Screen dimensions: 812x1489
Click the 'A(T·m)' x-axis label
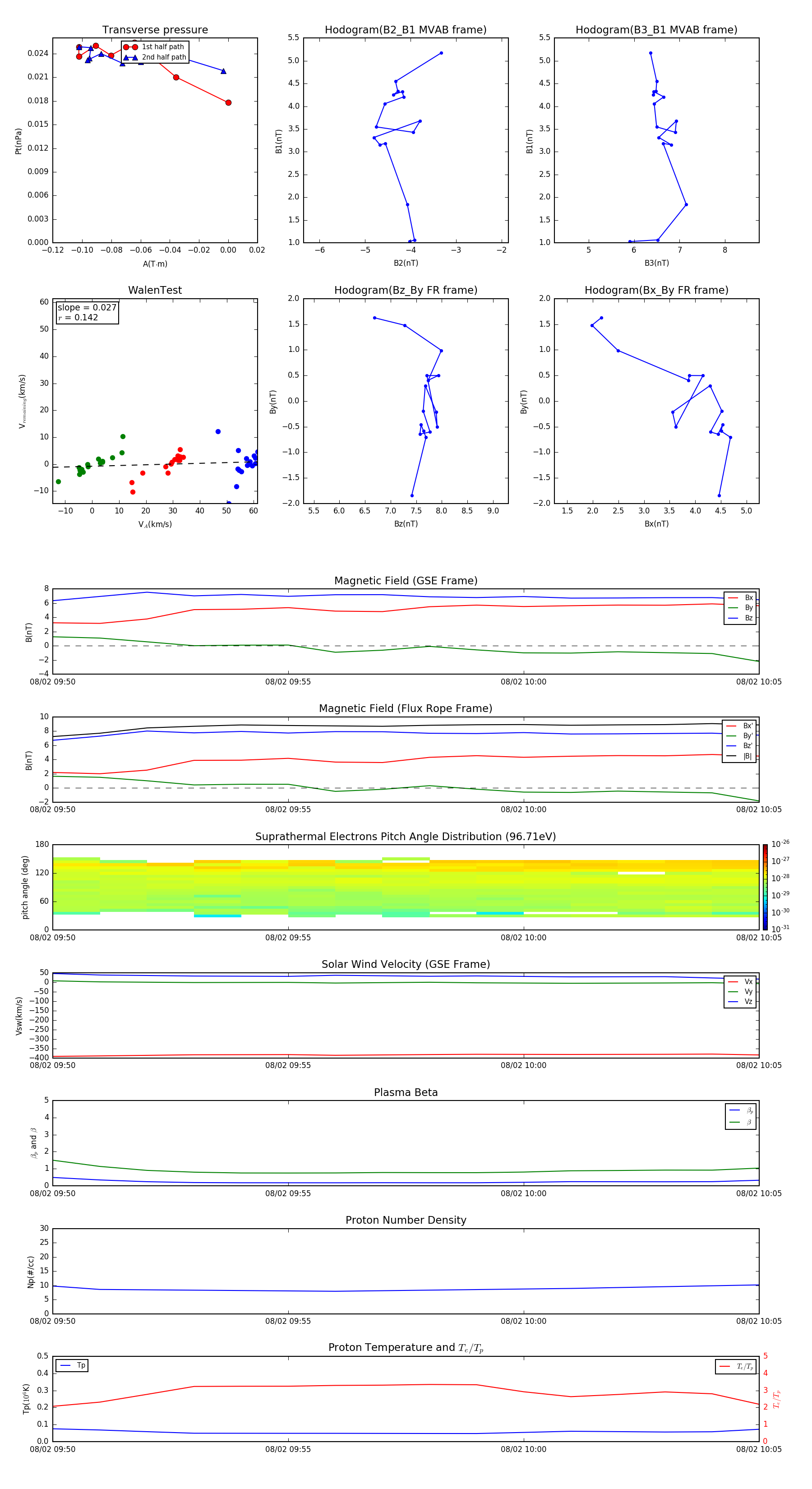point(155,264)
